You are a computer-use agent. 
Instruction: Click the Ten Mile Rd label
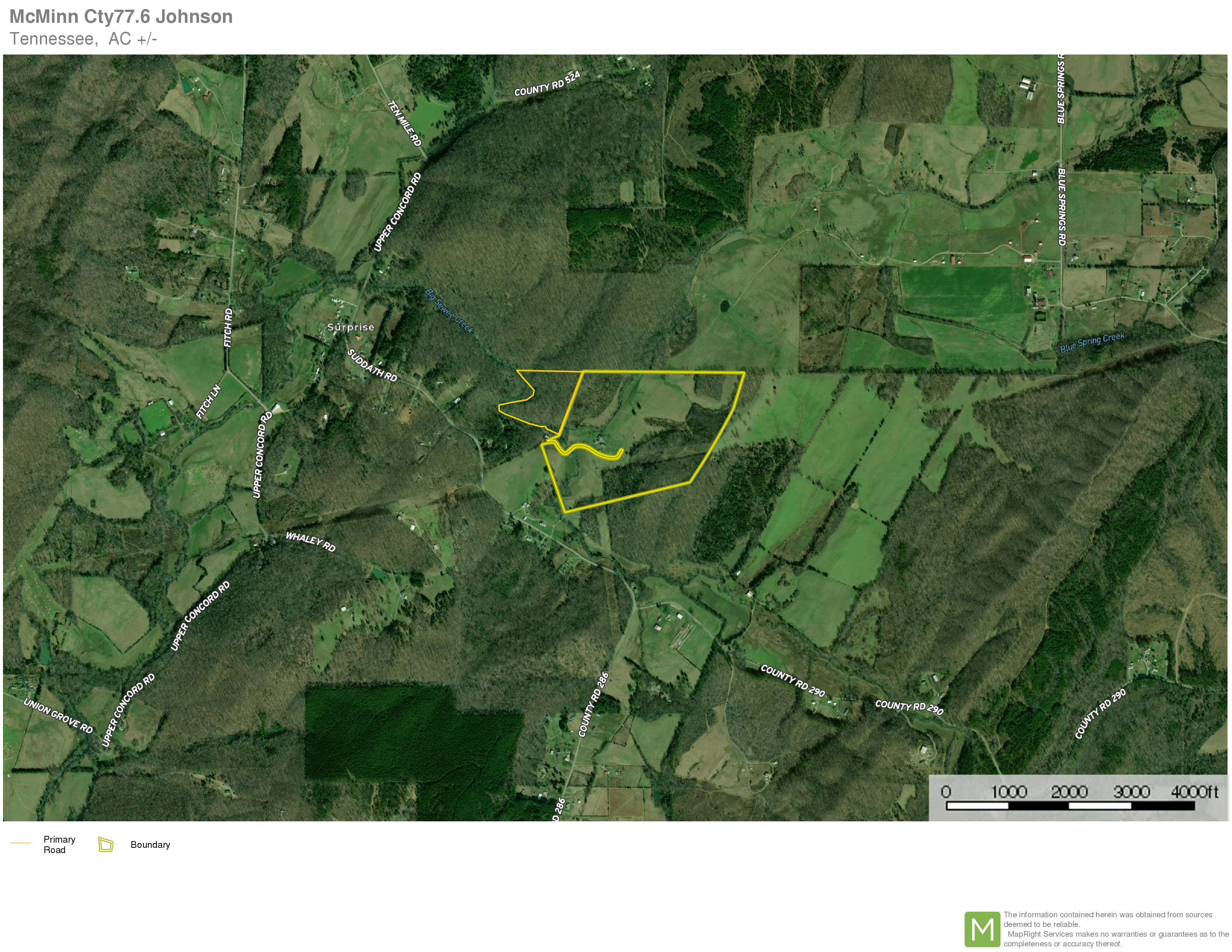(404, 123)
